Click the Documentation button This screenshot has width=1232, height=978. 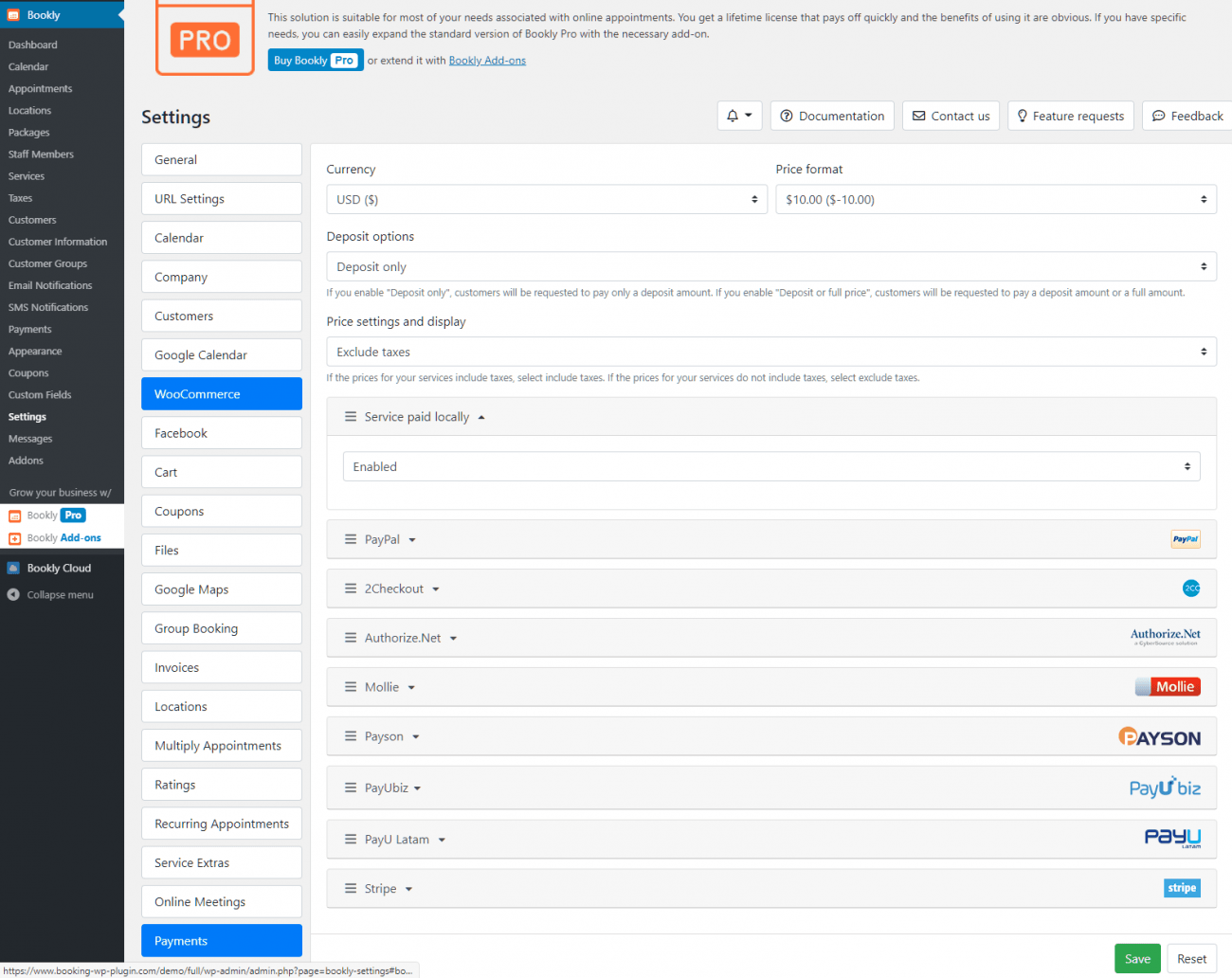click(x=832, y=116)
